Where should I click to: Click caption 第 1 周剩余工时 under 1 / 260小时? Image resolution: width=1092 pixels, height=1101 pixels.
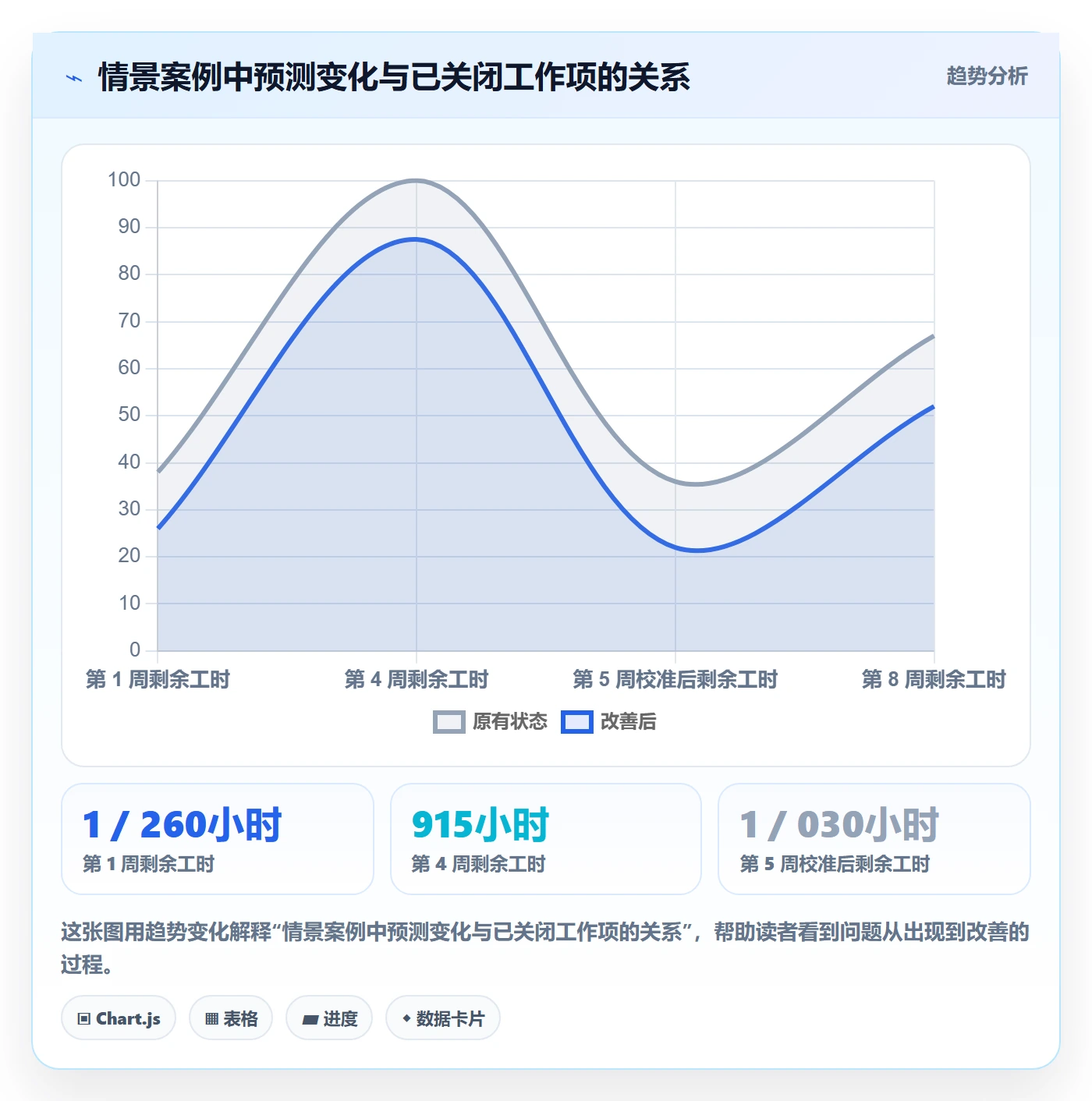pyautogui.click(x=148, y=864)
